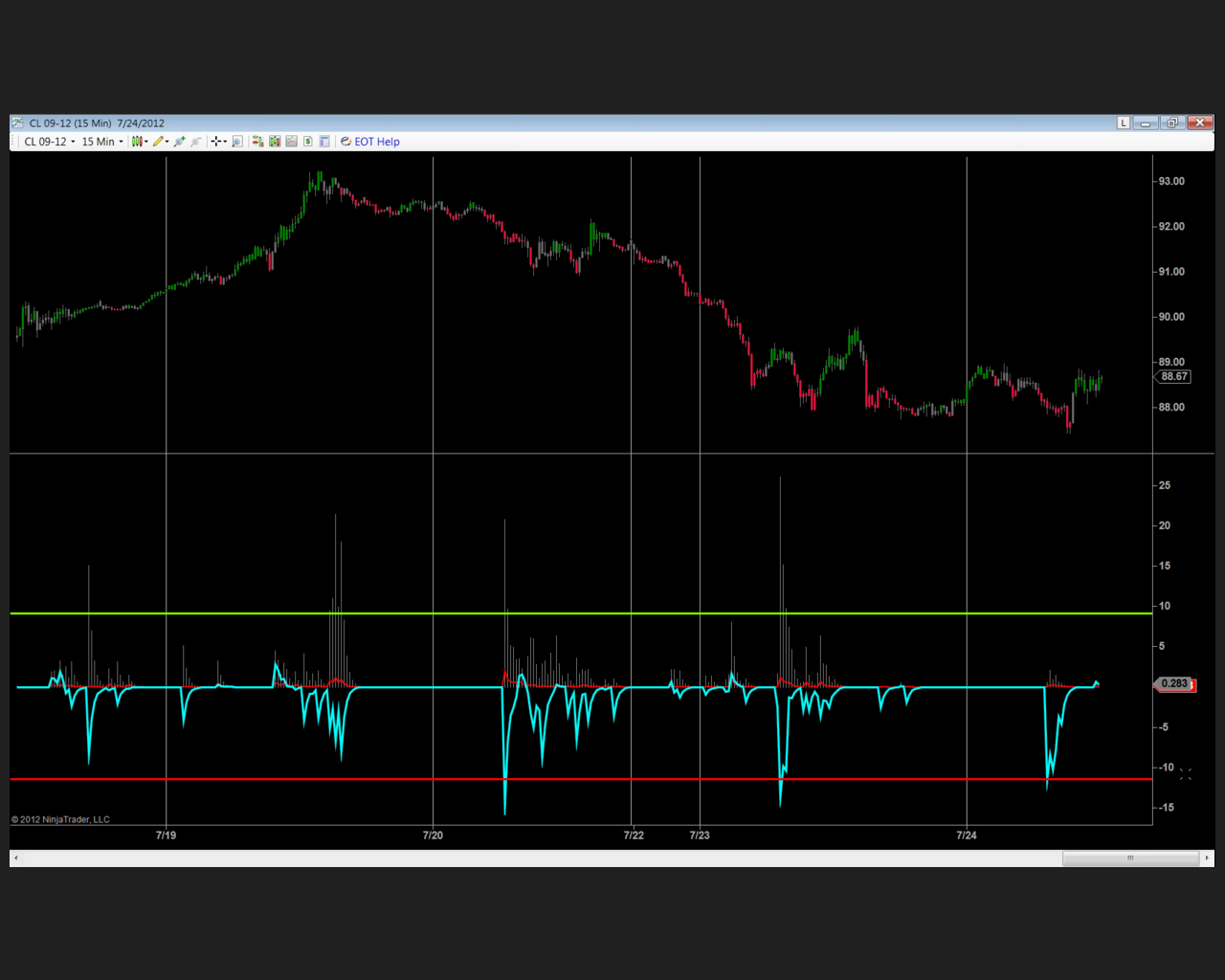Open the EOT Help link
1225x980 pixels.
coord(370,142)
